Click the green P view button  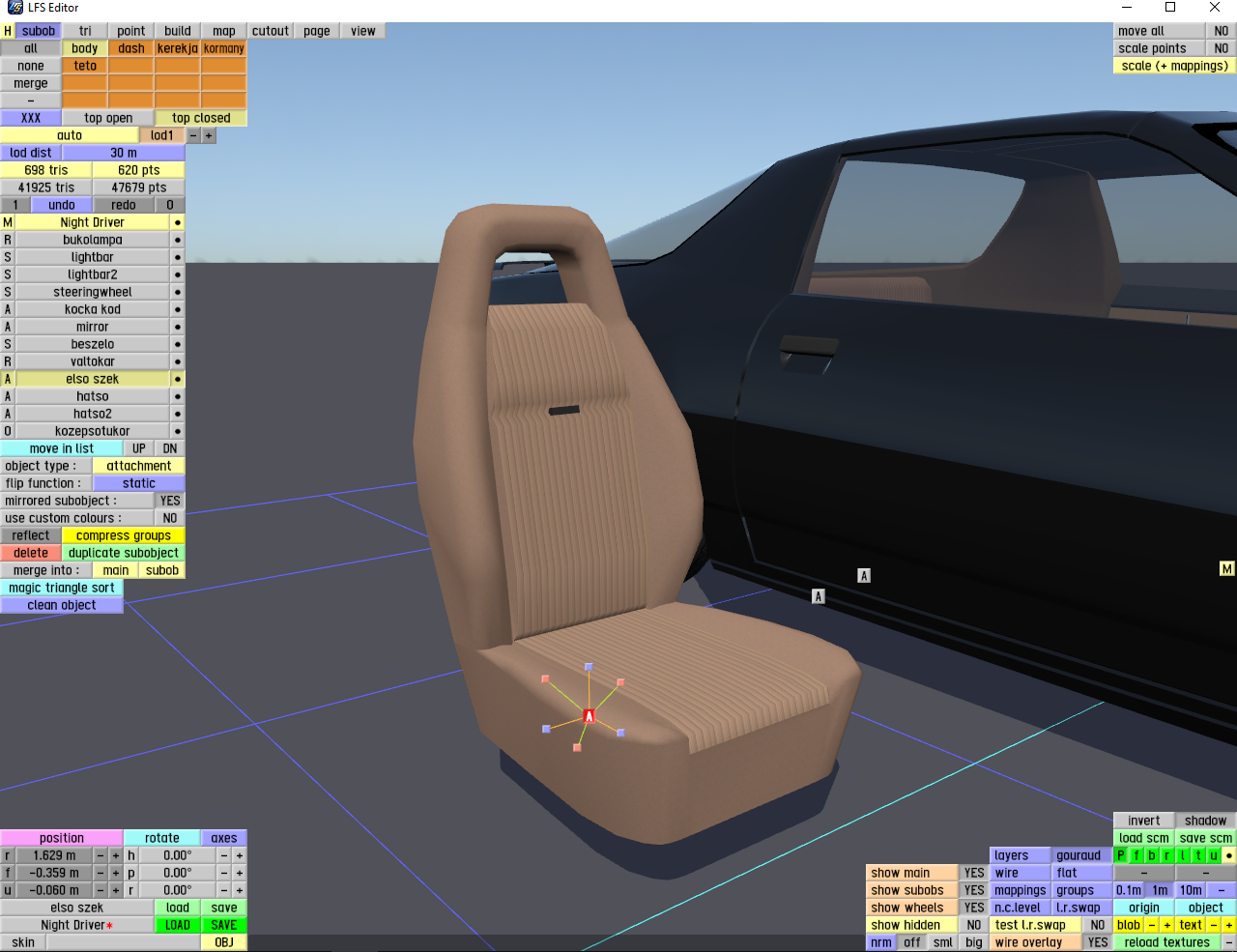pos(1121,855)
